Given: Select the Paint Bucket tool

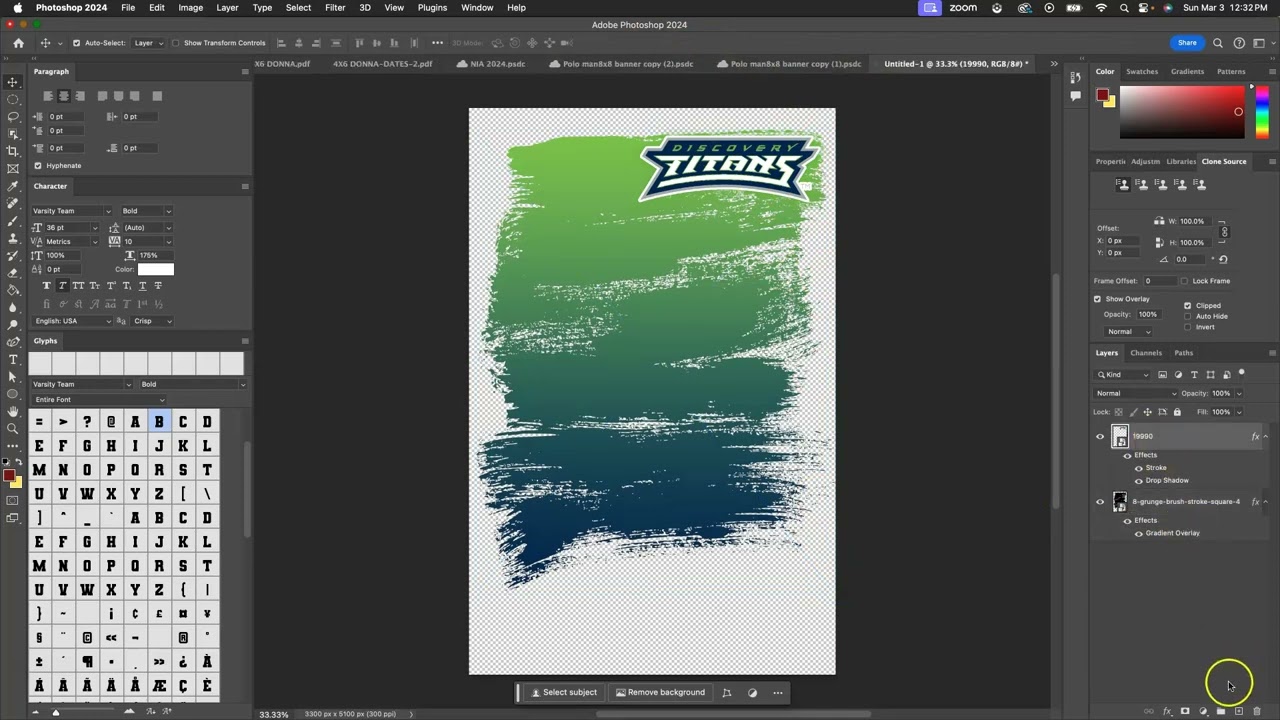Looking at the screenshot, I should tap(13, 290).
